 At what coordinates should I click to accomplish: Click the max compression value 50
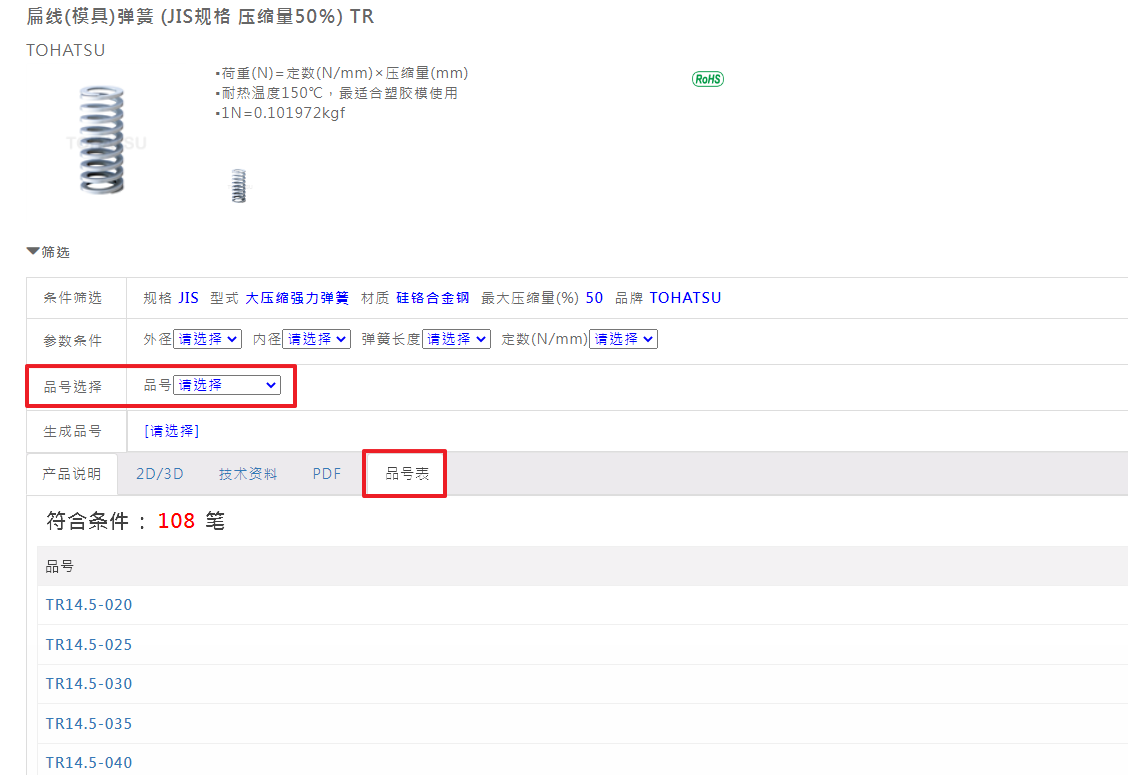tap(594, 298)
